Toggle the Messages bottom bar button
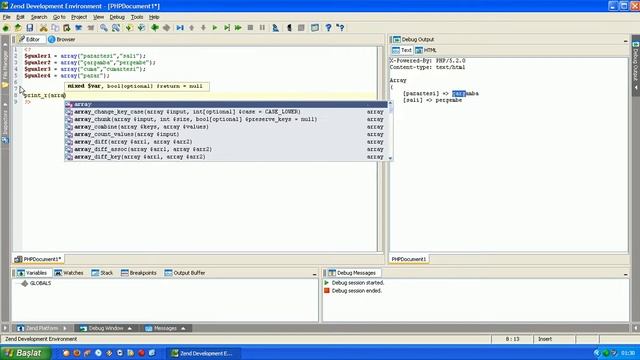 point(165,328)
